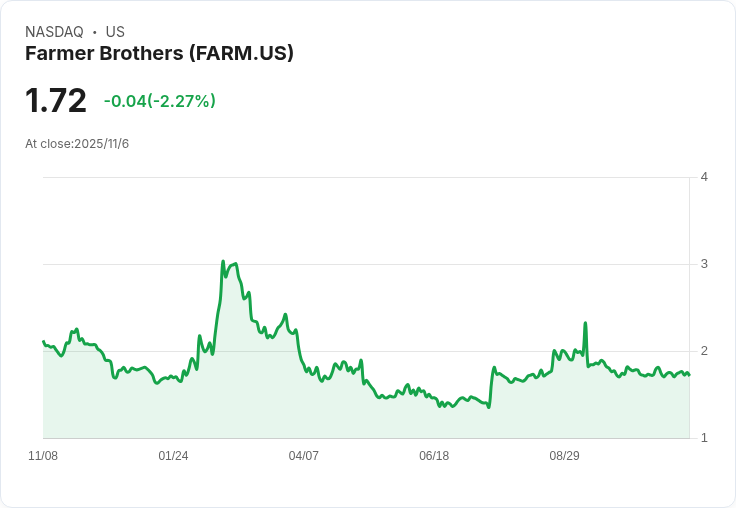Click the 1 price axis label
Image resolution: width=736 pixels, height=508 pixels.
(x=704, y=438)
